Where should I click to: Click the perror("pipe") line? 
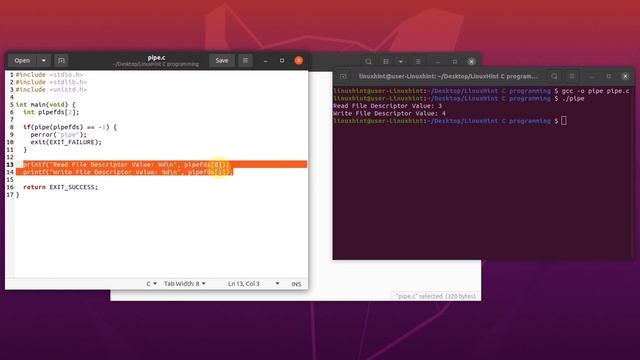58,134
